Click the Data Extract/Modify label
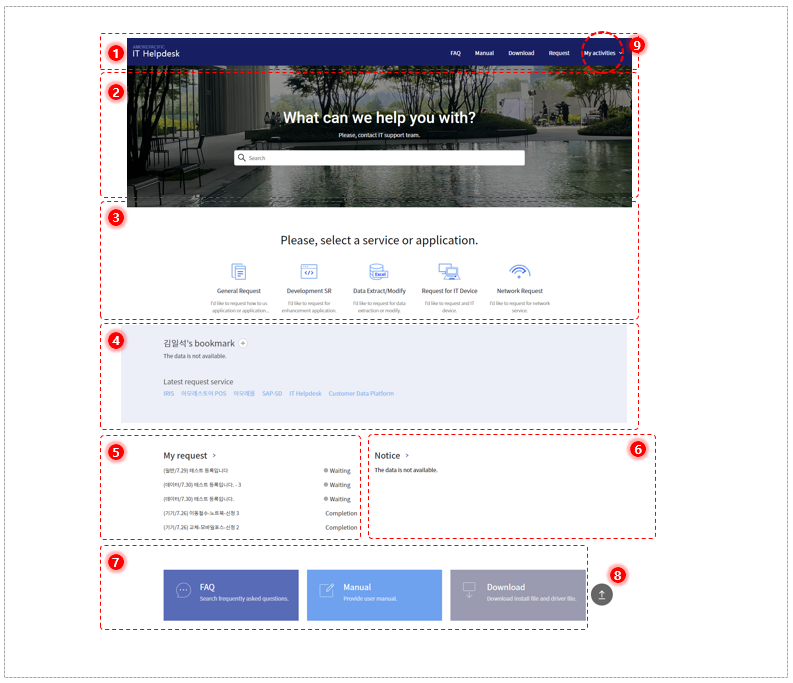The height and width of the screenshot is (683, 793). pyautogui.click(x=379, y=291)
